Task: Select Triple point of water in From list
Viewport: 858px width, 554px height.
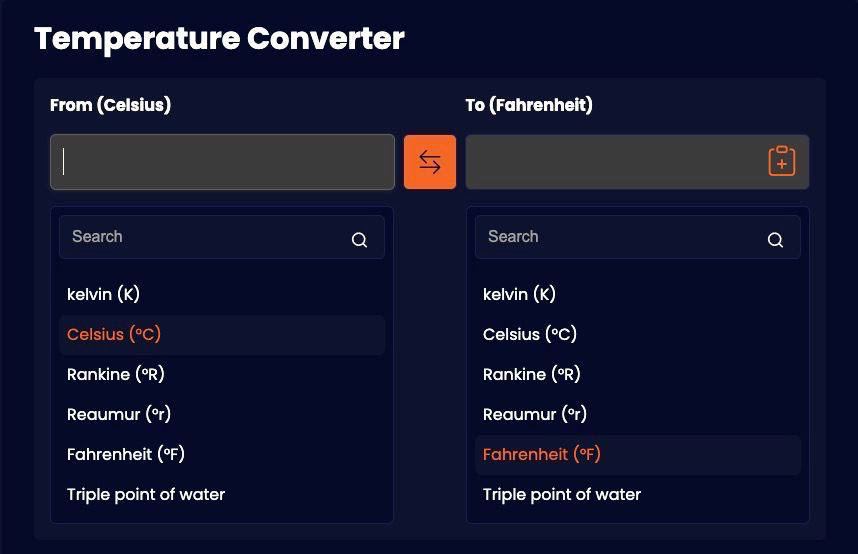Action: pyautogui.click(x=222, y=494)
